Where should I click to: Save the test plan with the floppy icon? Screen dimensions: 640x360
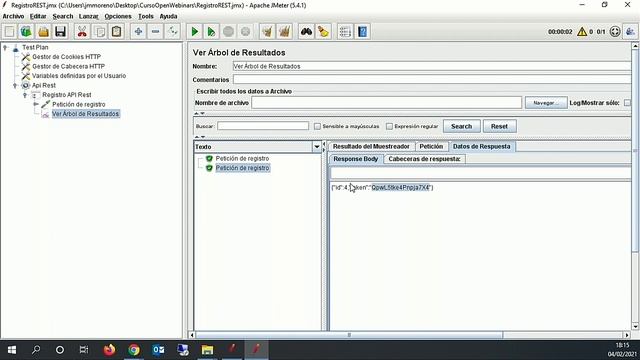[60, 31]
